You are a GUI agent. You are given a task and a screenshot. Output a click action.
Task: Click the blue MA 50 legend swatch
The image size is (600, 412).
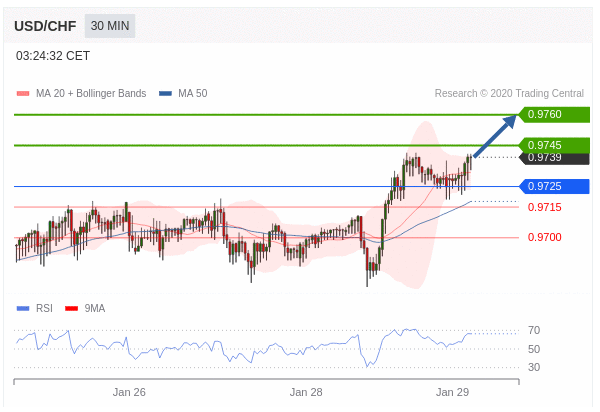click(165, 94)
